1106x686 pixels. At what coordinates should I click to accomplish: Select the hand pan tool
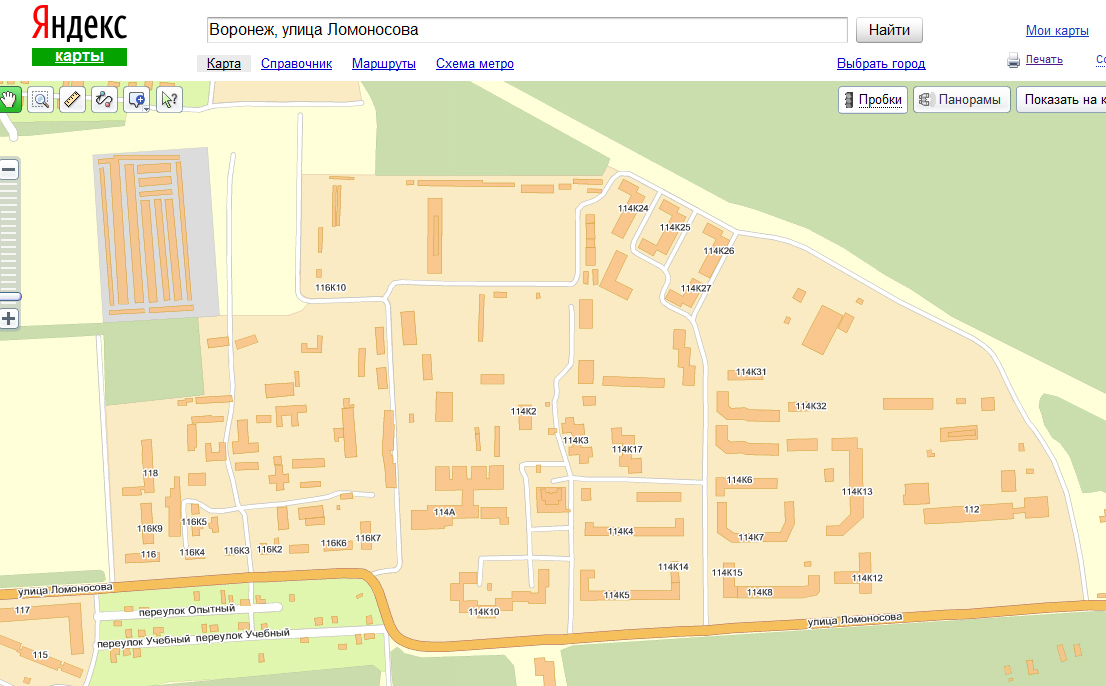click(x=9, y=99)
